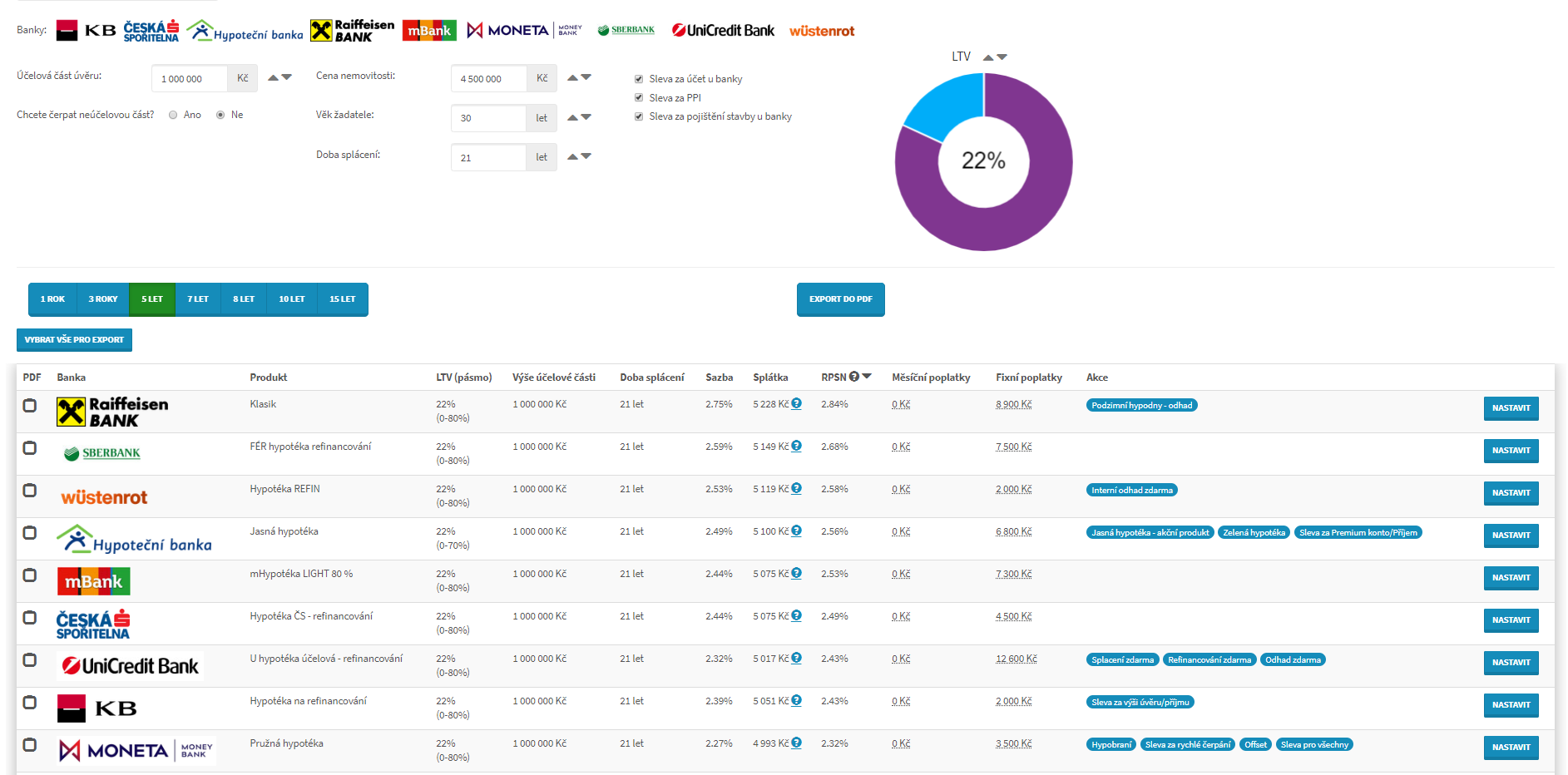The height and width of the screenshot is (775, 1568).
Task: Toggle Sleva za pojištění stavby checkbox
Action: pos(639,116)
